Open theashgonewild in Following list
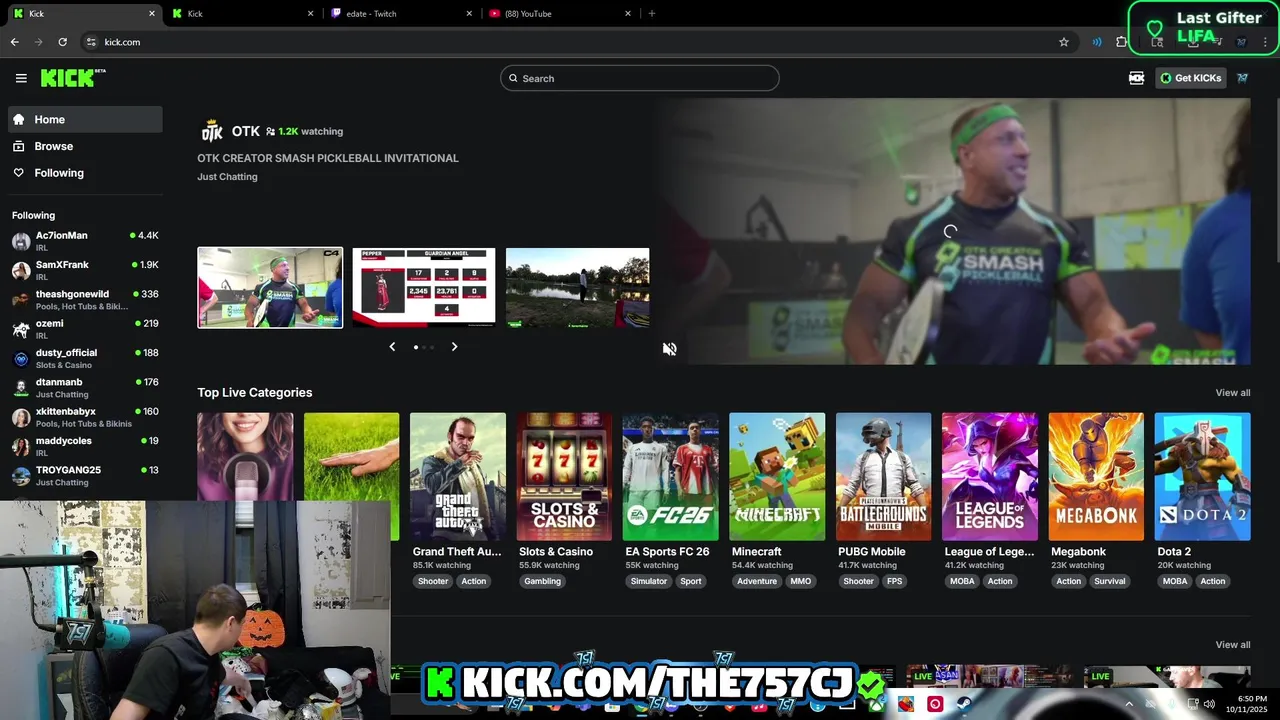Viewport: 1280px width, 720px height. (85, 300)
